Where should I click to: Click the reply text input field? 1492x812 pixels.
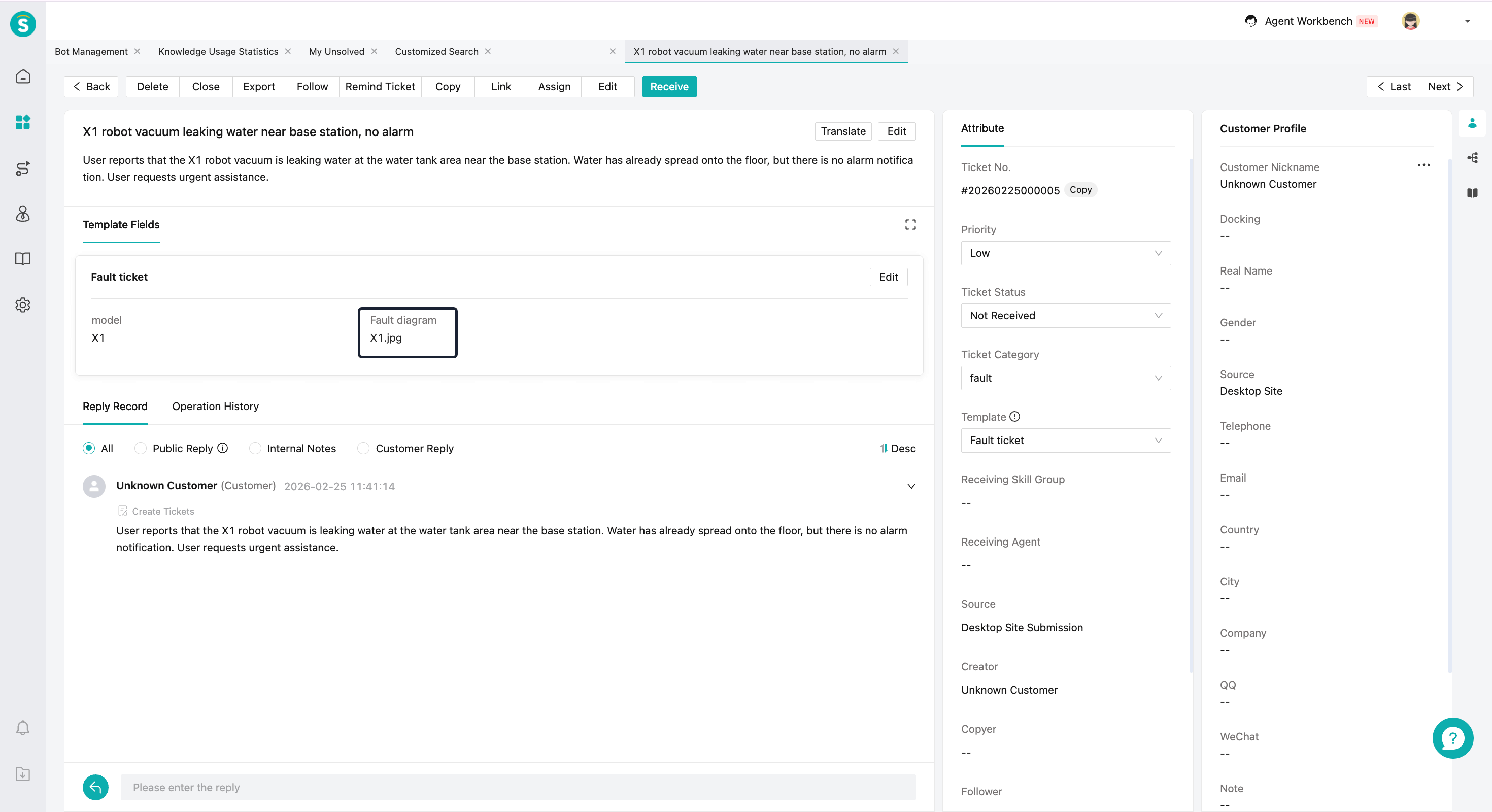pos(517,787)
